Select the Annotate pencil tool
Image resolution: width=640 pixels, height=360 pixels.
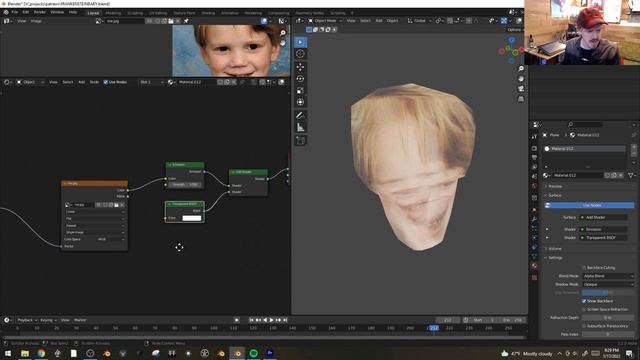(x=300, y=116)
